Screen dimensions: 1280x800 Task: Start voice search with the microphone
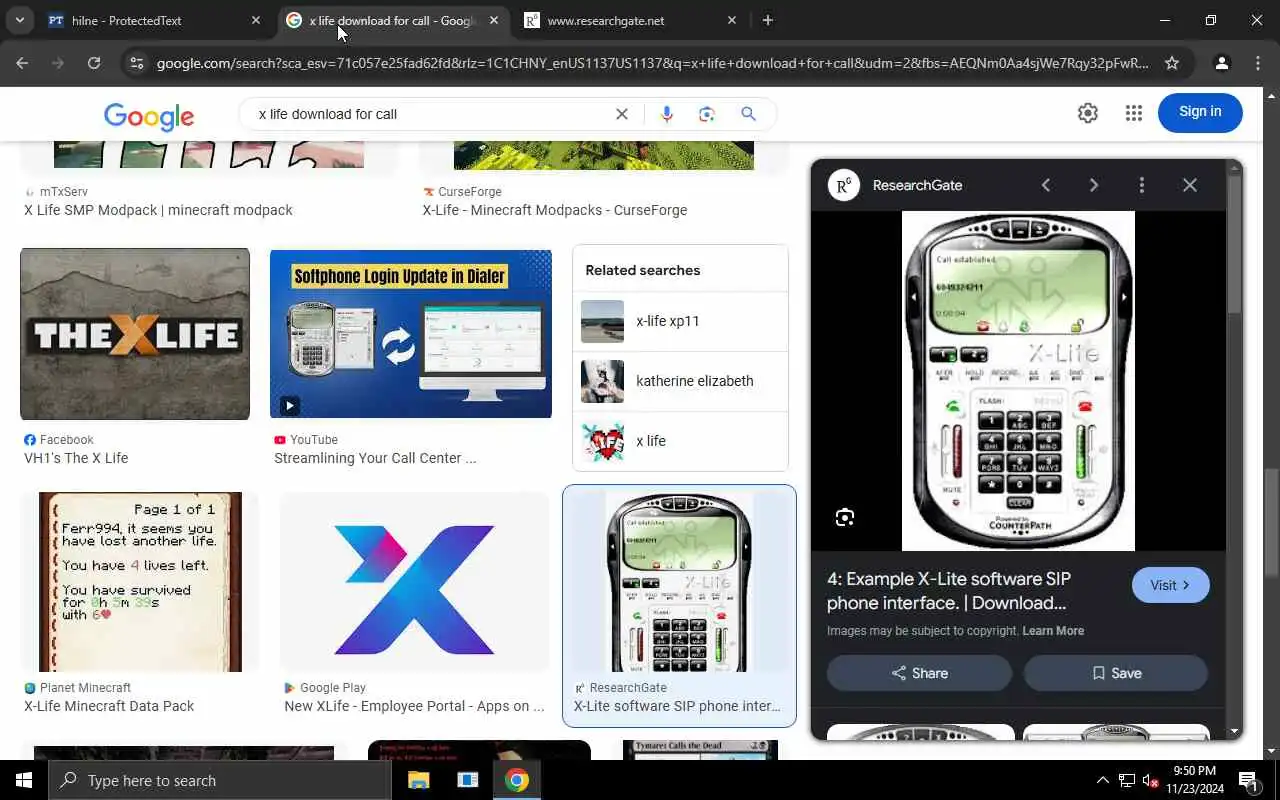667,114
